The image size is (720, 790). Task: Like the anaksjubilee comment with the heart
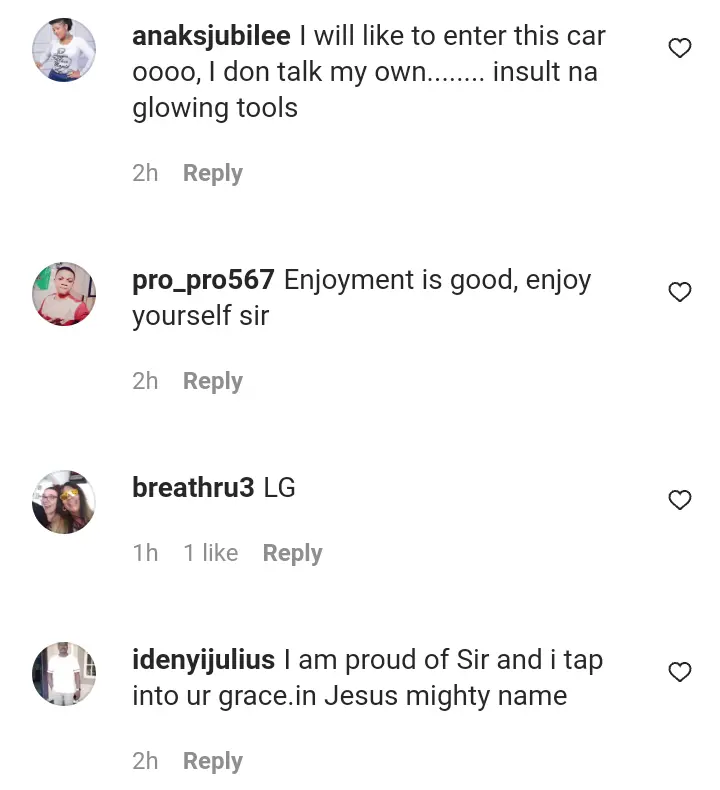680,48
